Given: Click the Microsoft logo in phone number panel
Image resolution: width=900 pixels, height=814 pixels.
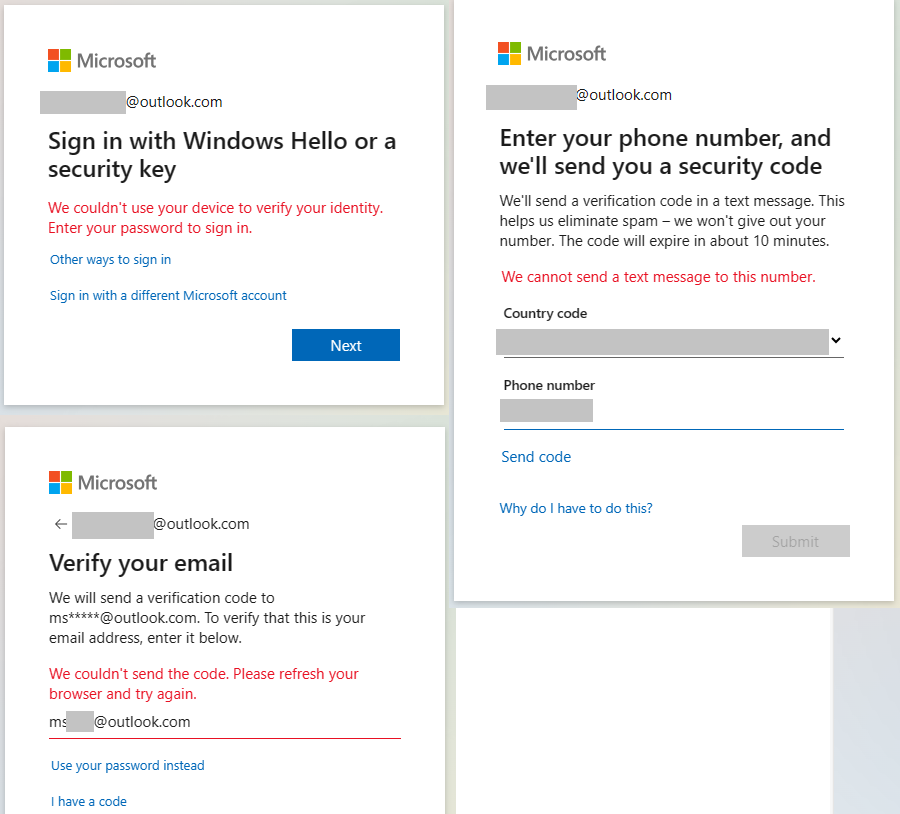Looking at the screenshot, I should click(552, 53).
